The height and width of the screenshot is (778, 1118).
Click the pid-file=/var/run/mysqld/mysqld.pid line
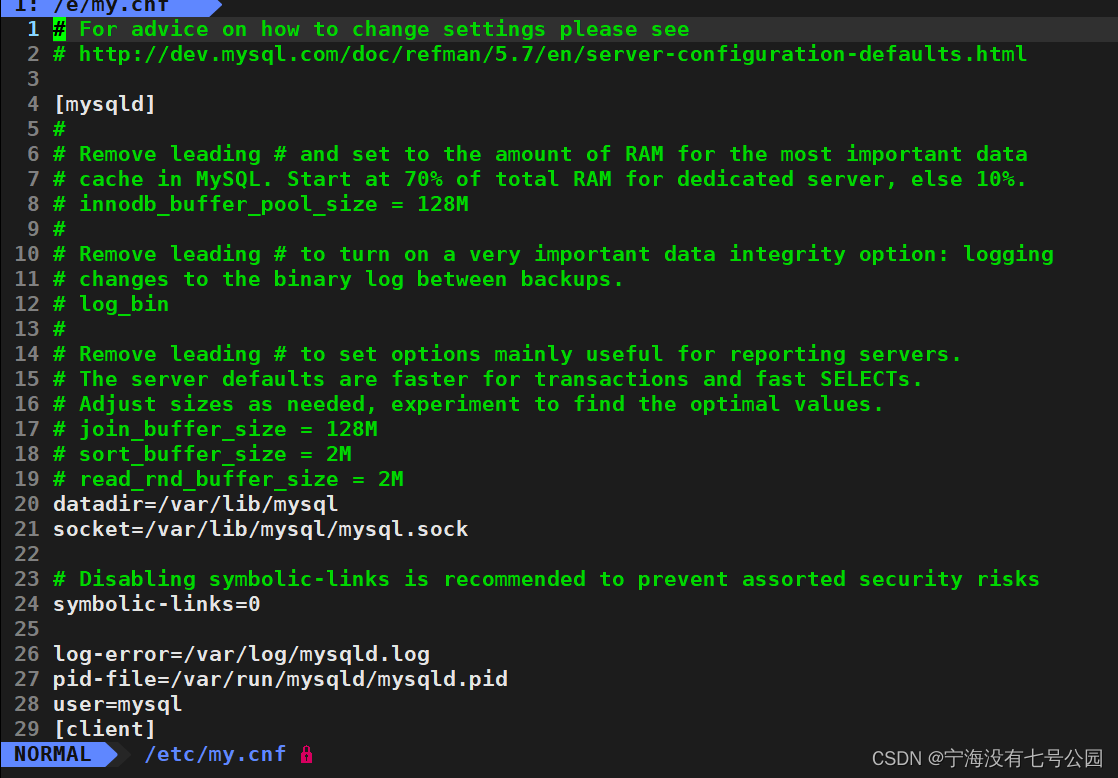pos(280,679)
